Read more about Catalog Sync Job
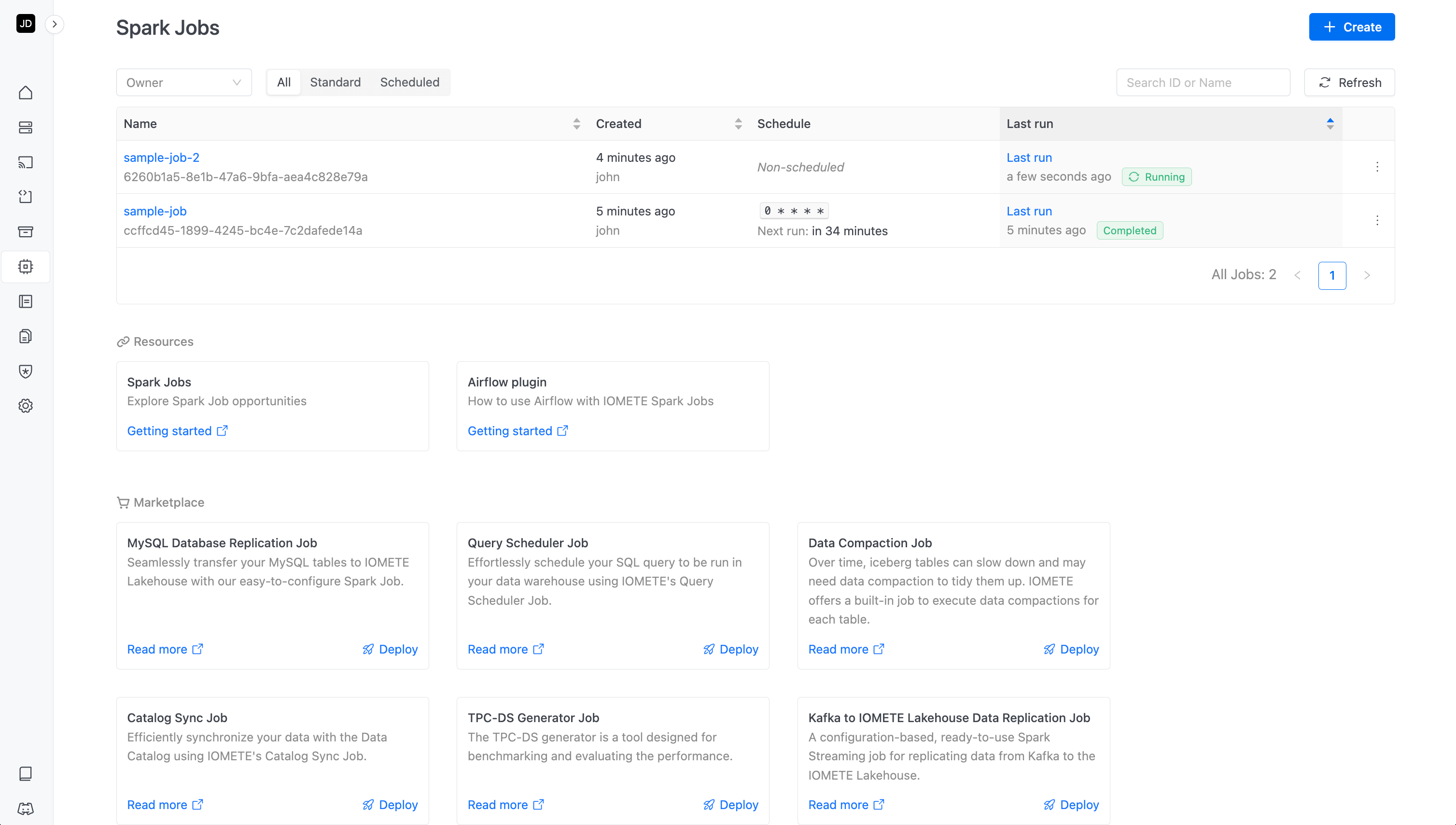This screenshot has width=1456, height=825. click(165, 805)
